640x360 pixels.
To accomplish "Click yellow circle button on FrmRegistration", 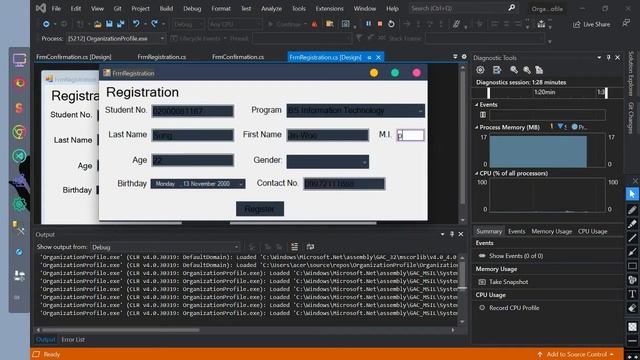I will pos(374,73).
